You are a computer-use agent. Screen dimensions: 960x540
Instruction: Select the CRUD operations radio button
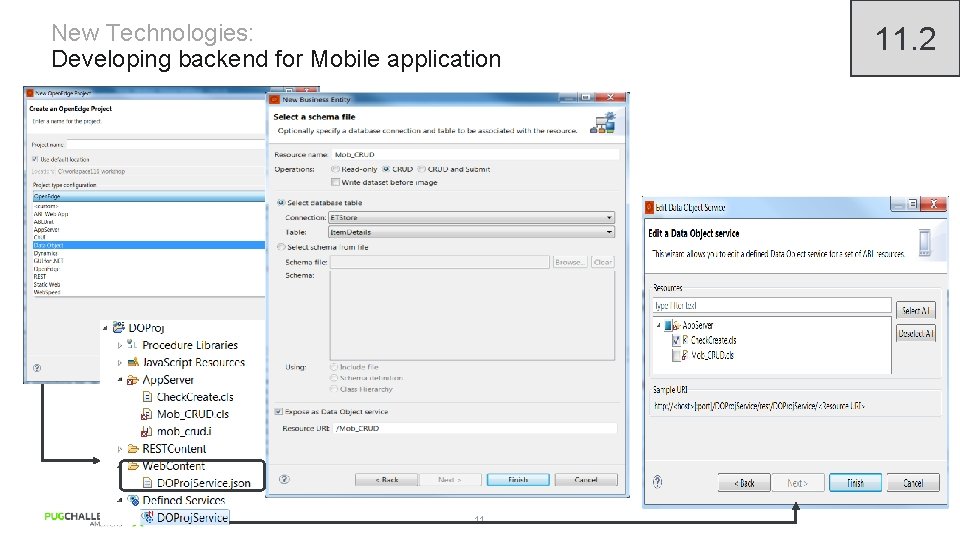click(386, 169)
